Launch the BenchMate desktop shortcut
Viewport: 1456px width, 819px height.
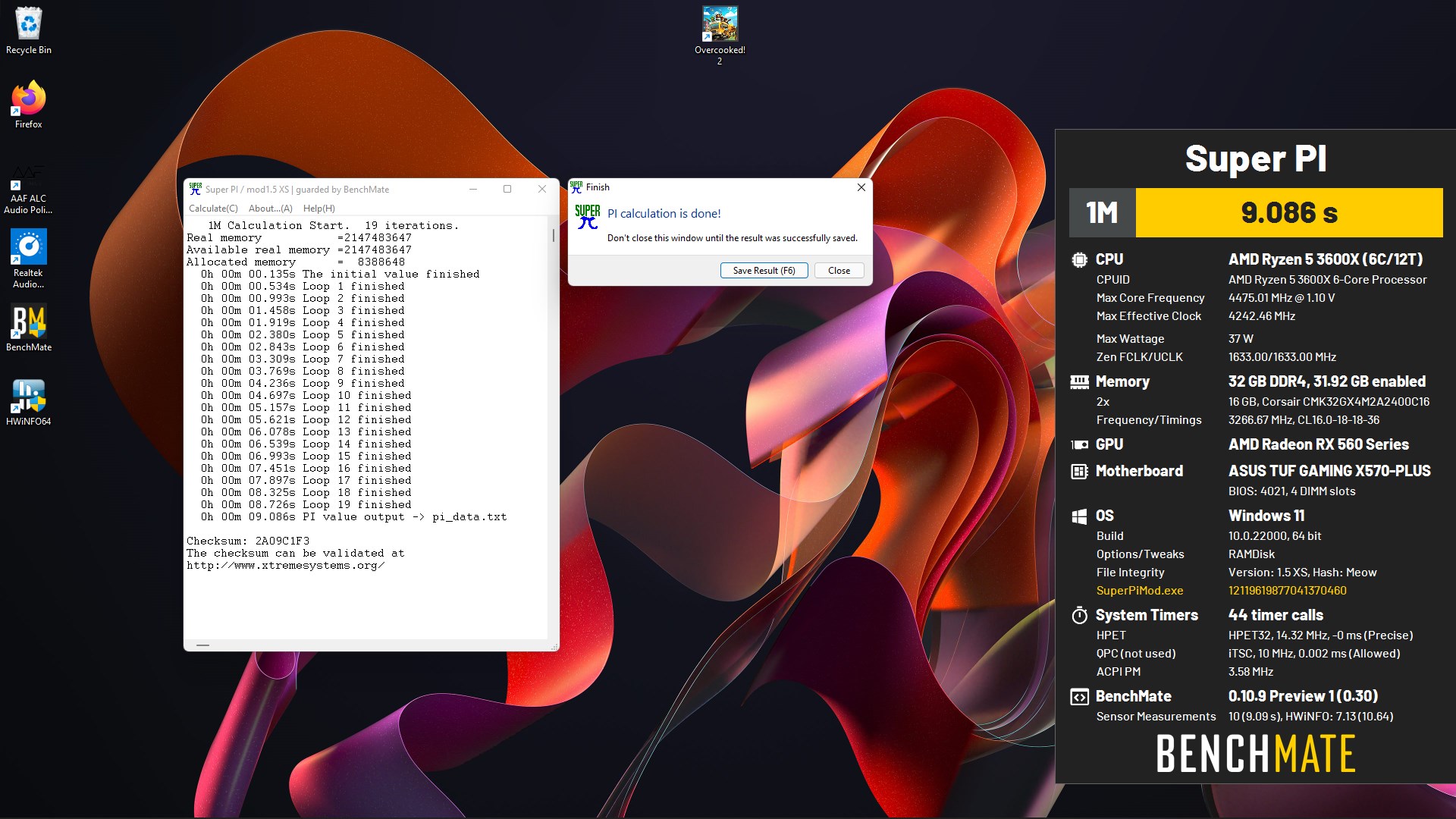point(29,328)
